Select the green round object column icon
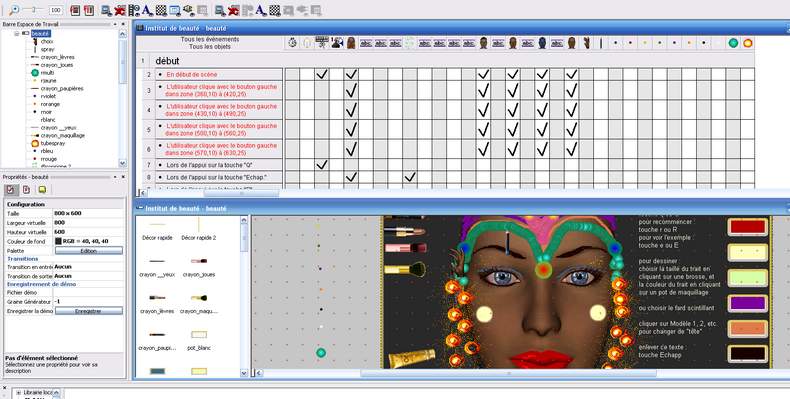The height and width of the screenshot is (399, 790). click(733, 43)
